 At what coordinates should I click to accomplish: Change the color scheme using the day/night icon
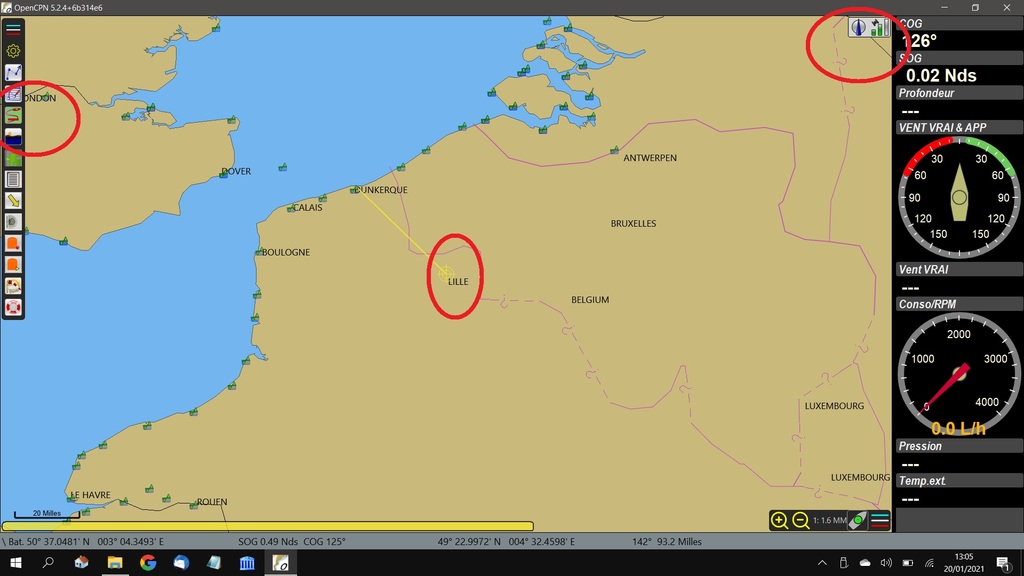(13, 136)
